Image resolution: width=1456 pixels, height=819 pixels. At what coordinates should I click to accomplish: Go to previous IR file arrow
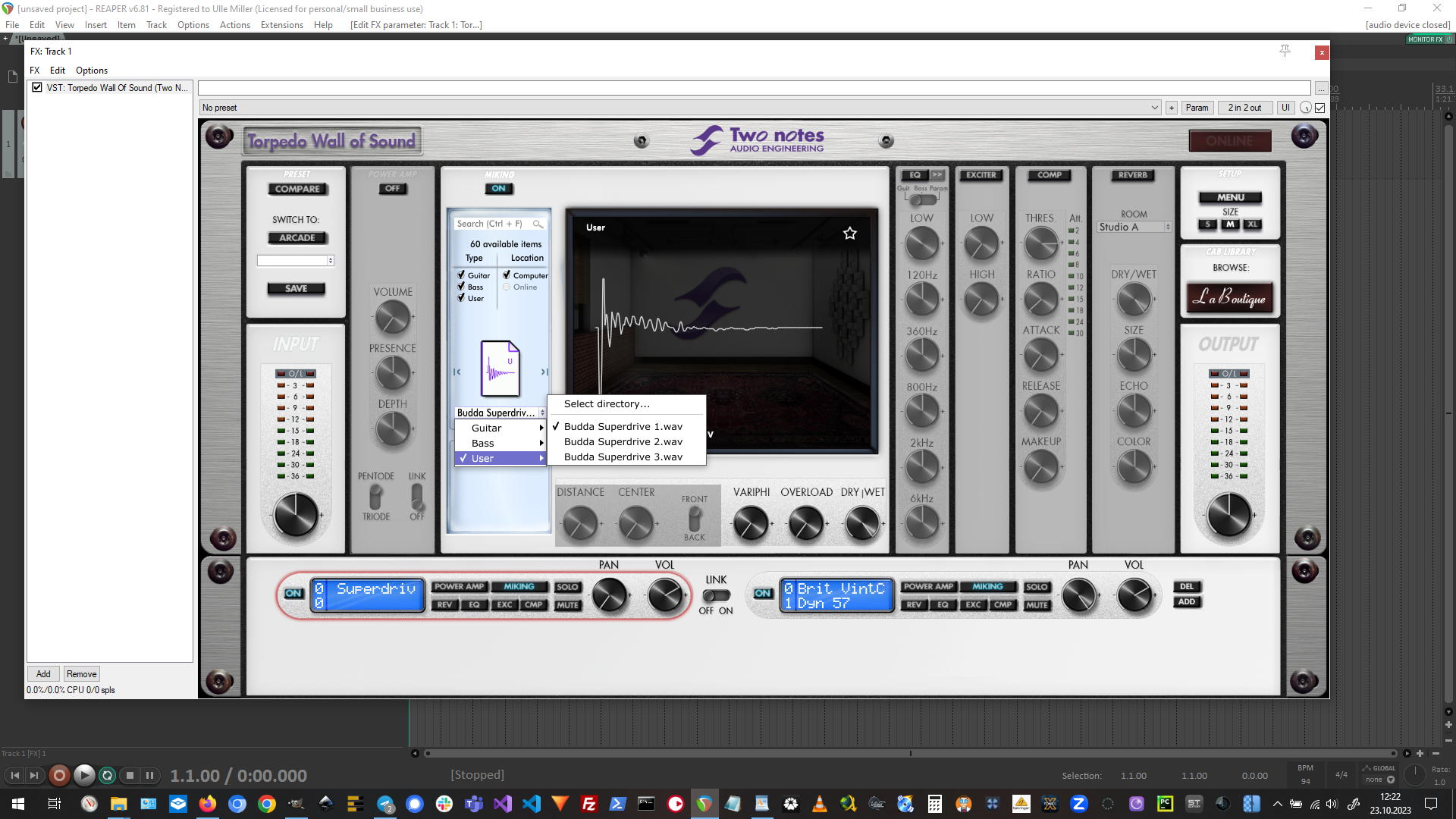[x=457, y=372]
